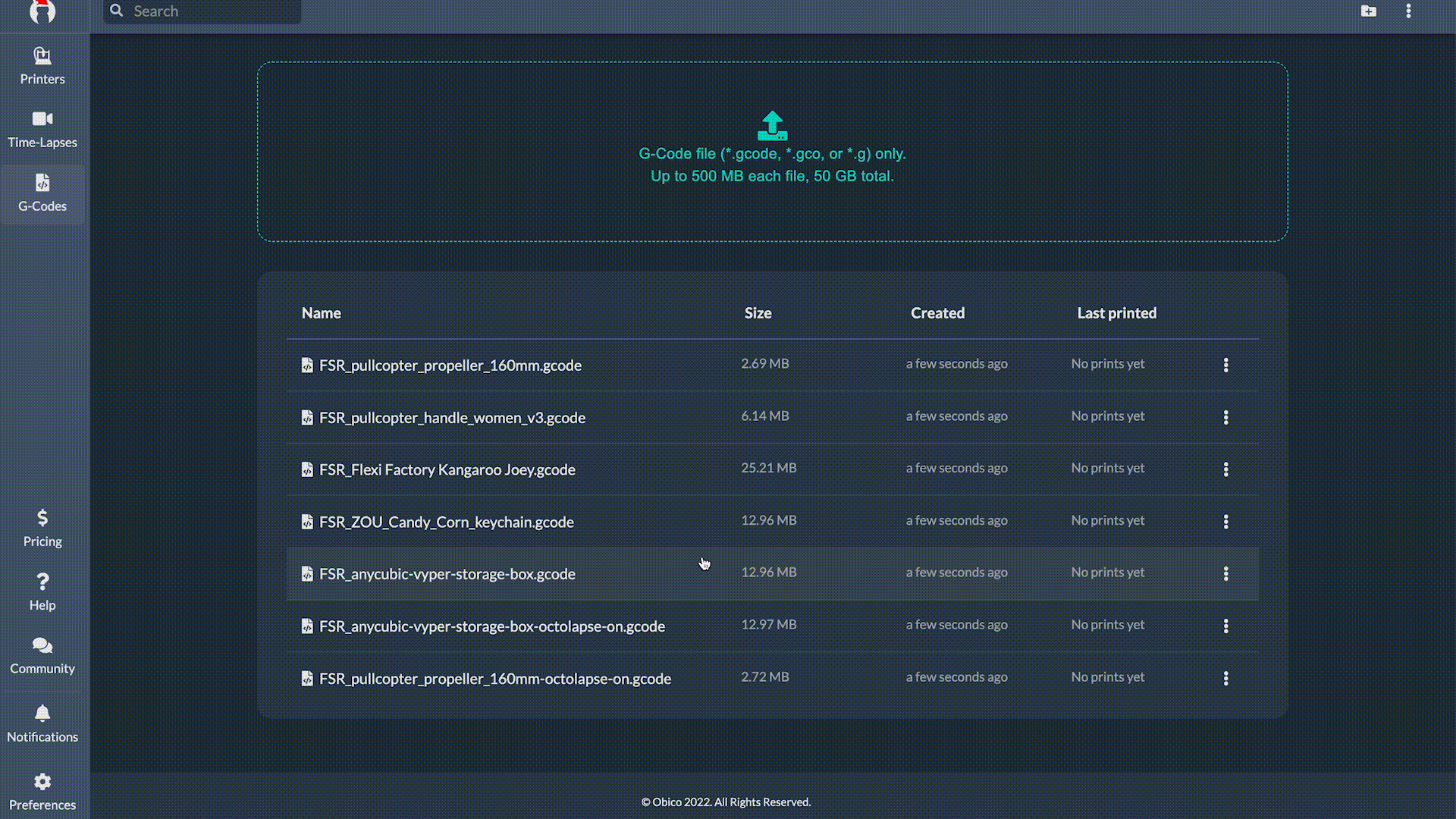This screenshot has width=1456, height=819.
Task: Open Notifications settings
Action: 42,724
